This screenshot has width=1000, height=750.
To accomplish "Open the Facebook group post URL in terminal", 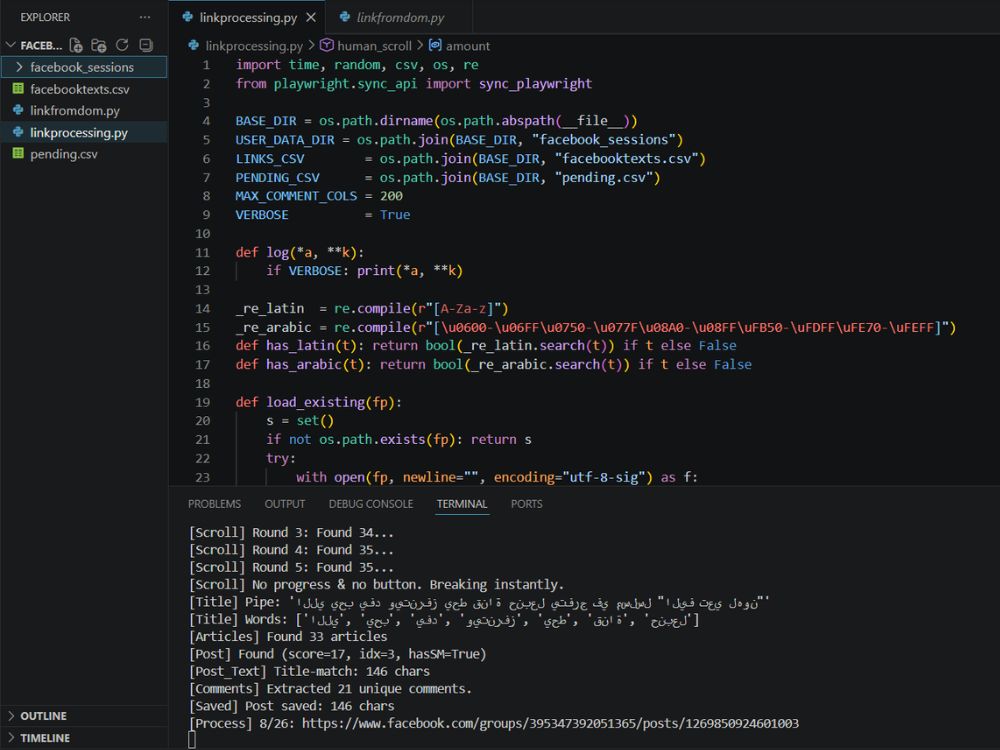I will 550,723.
